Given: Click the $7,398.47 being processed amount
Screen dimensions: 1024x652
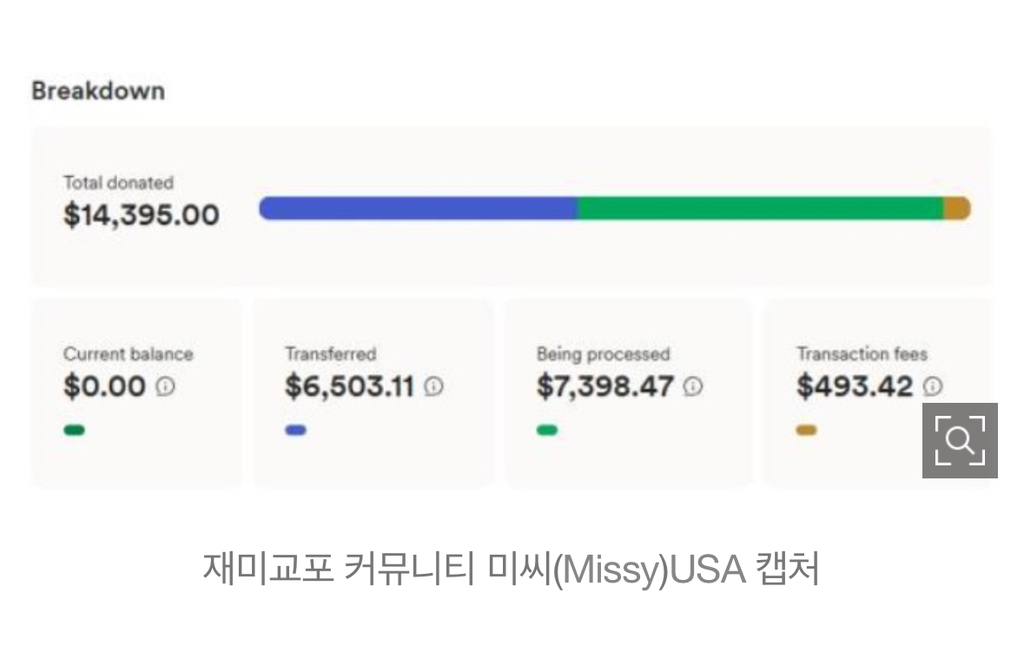Looking at the screenshot, I should coord(605,386).
